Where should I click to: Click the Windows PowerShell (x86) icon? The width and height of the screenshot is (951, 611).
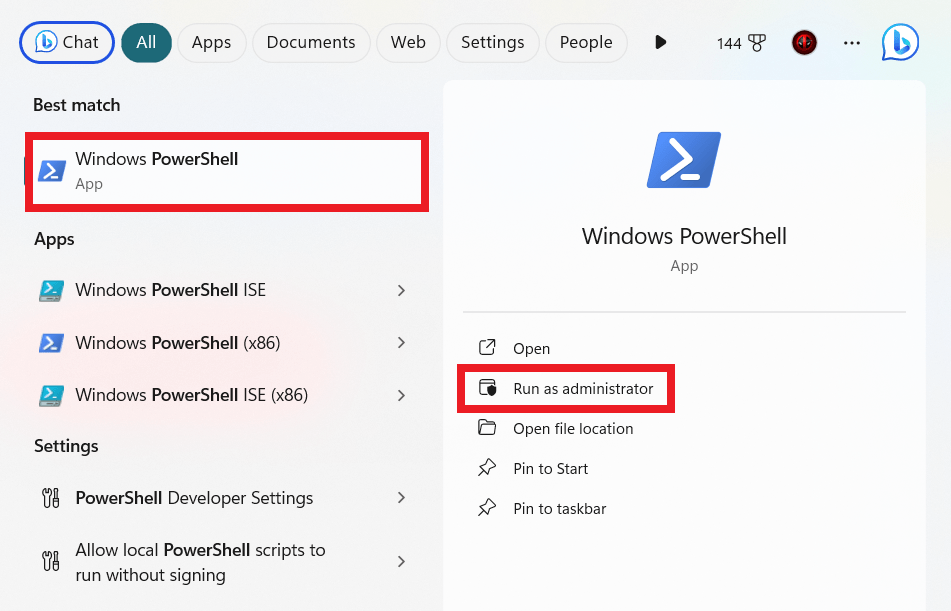click(x=52, y=343)
